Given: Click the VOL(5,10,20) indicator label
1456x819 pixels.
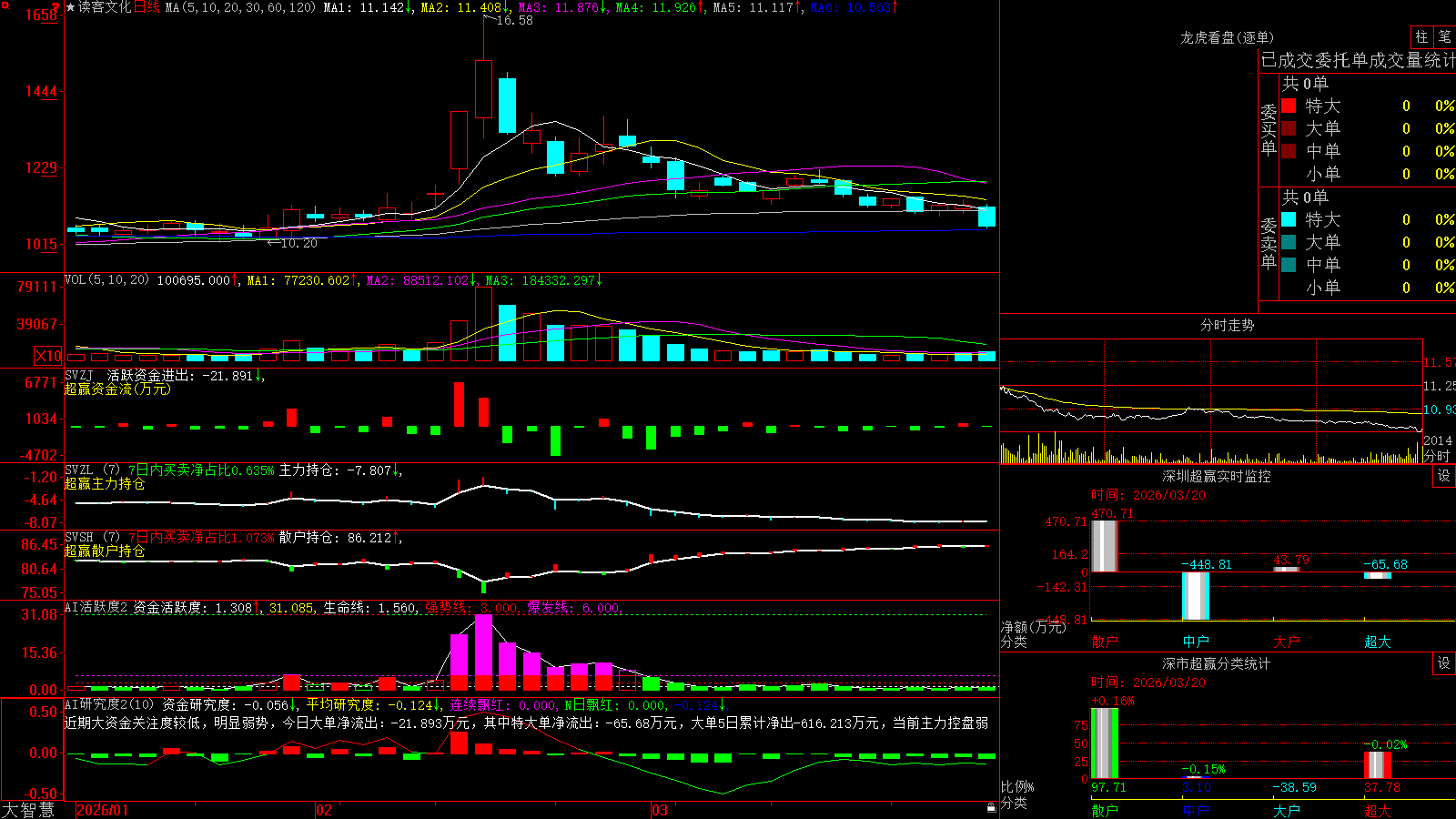Looking at the screenshot, I should pos(106,280).
